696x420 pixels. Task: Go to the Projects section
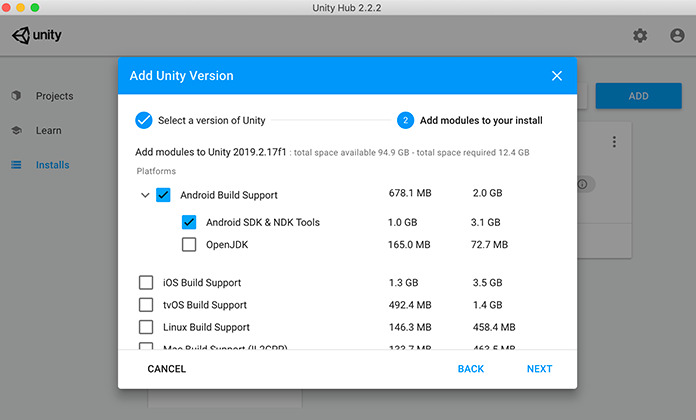click(x=55, y=96)
